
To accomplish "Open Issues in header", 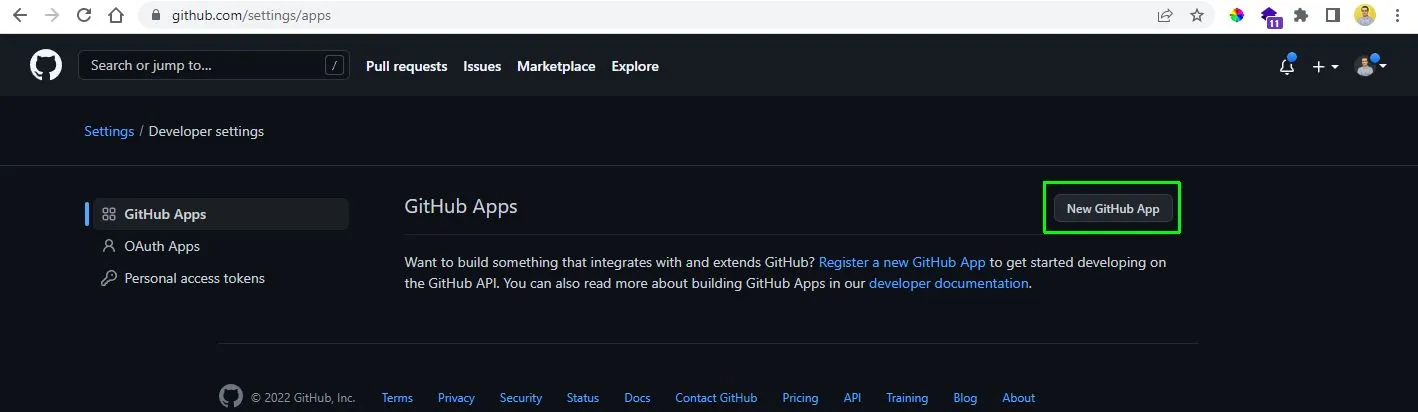I will coord(482,66).
